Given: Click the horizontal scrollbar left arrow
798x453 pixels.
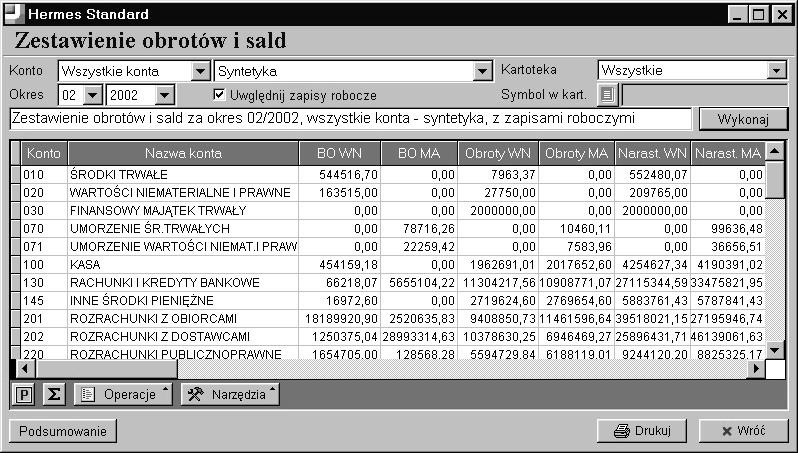Looking at the screenshot, I should click(24, 368).
